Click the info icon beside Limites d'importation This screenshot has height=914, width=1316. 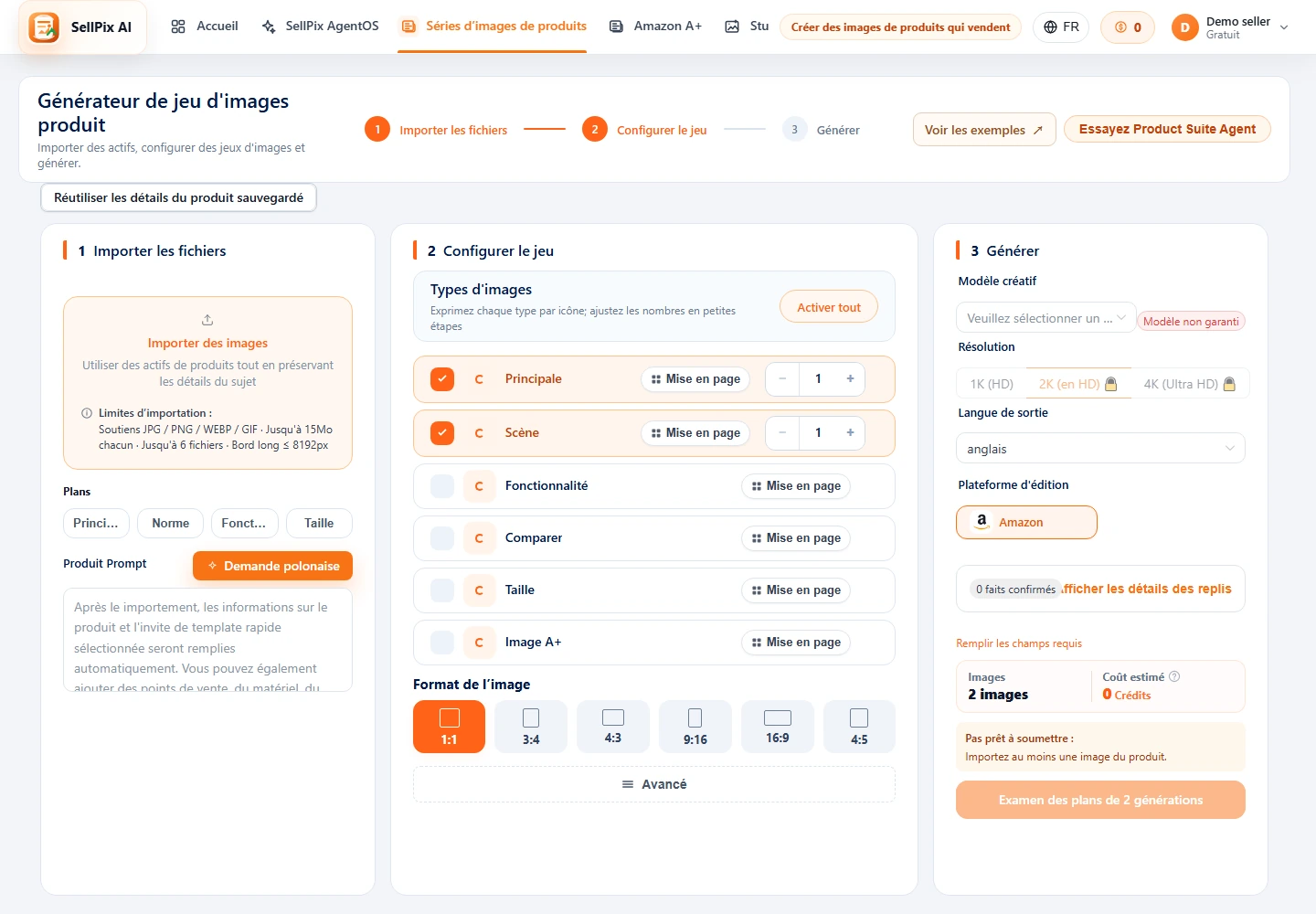coord(87,413)
